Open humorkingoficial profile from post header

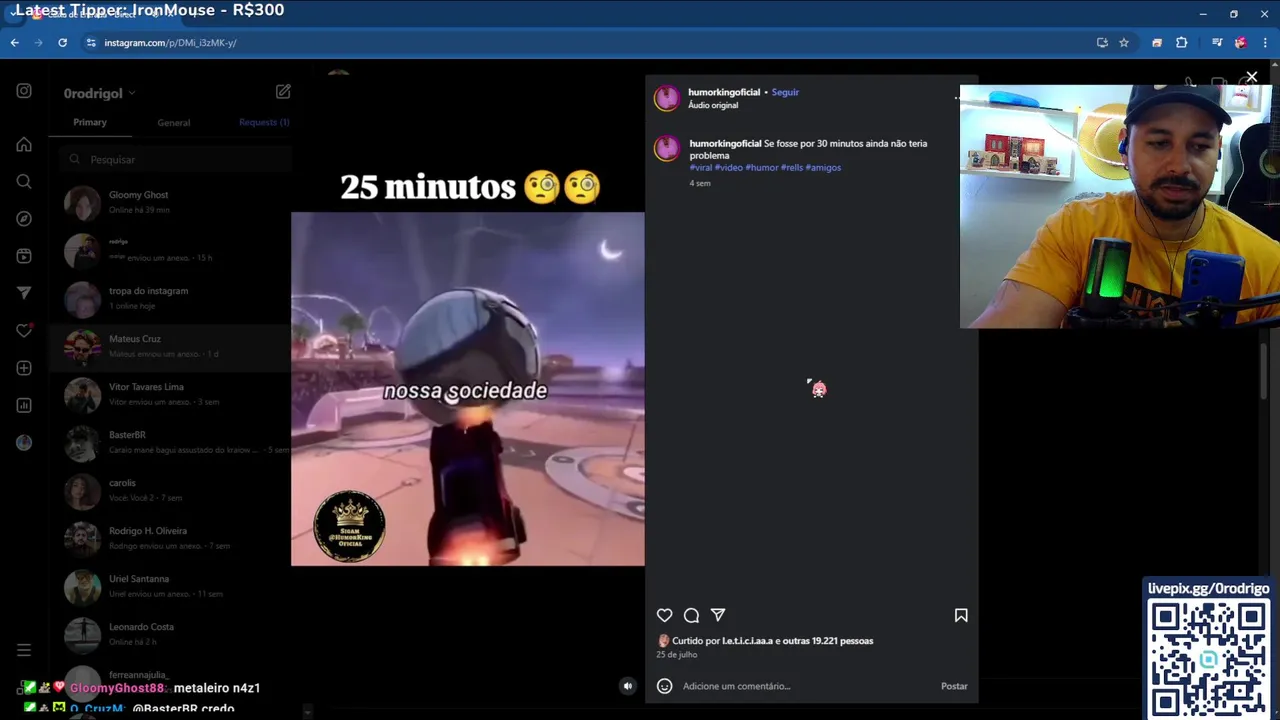[x=724, y=92]
